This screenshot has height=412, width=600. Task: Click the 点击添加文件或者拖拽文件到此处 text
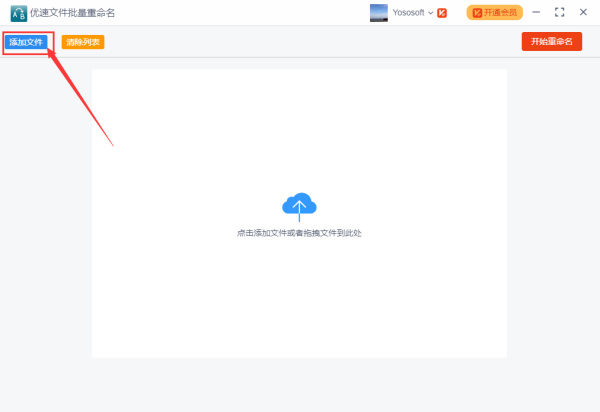pyautogui.click(x=299, y=233)
